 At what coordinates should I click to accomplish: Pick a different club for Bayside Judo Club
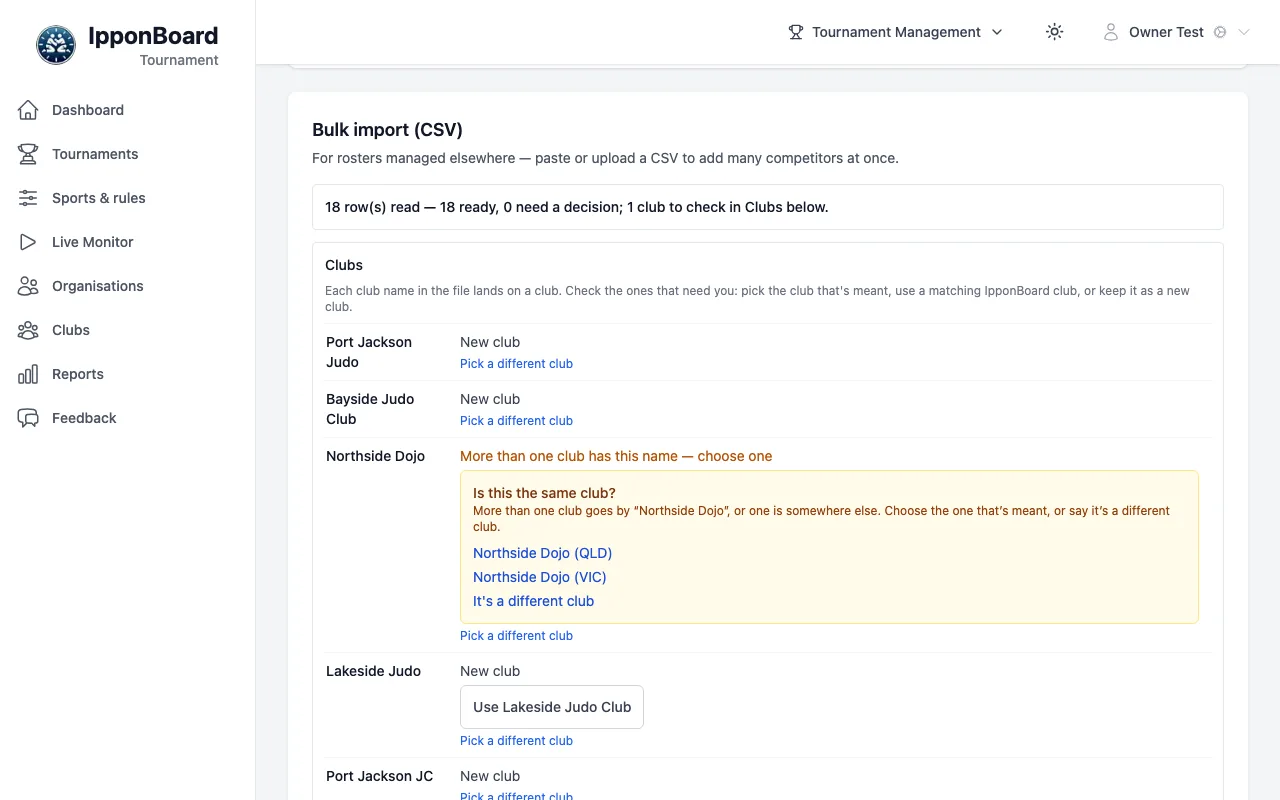point(516,421)
